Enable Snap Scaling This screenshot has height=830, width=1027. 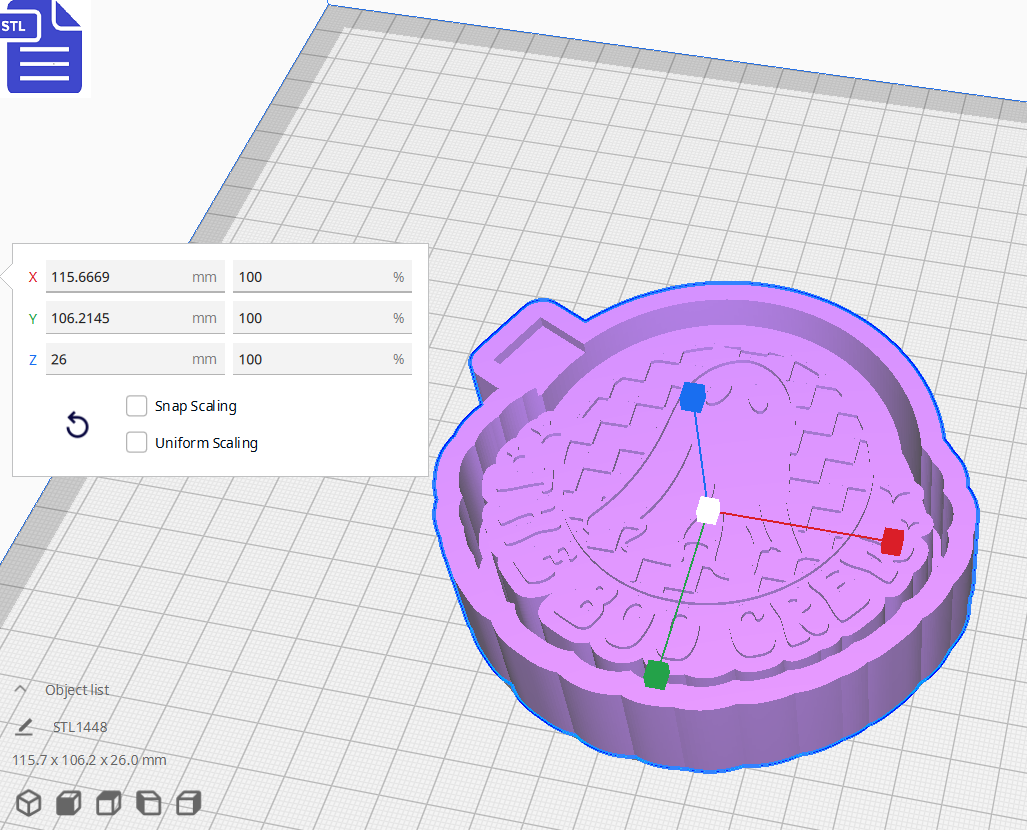(137, 405)
